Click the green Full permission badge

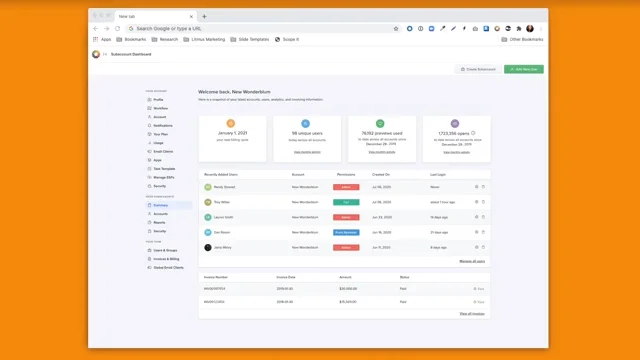(346, 202)
